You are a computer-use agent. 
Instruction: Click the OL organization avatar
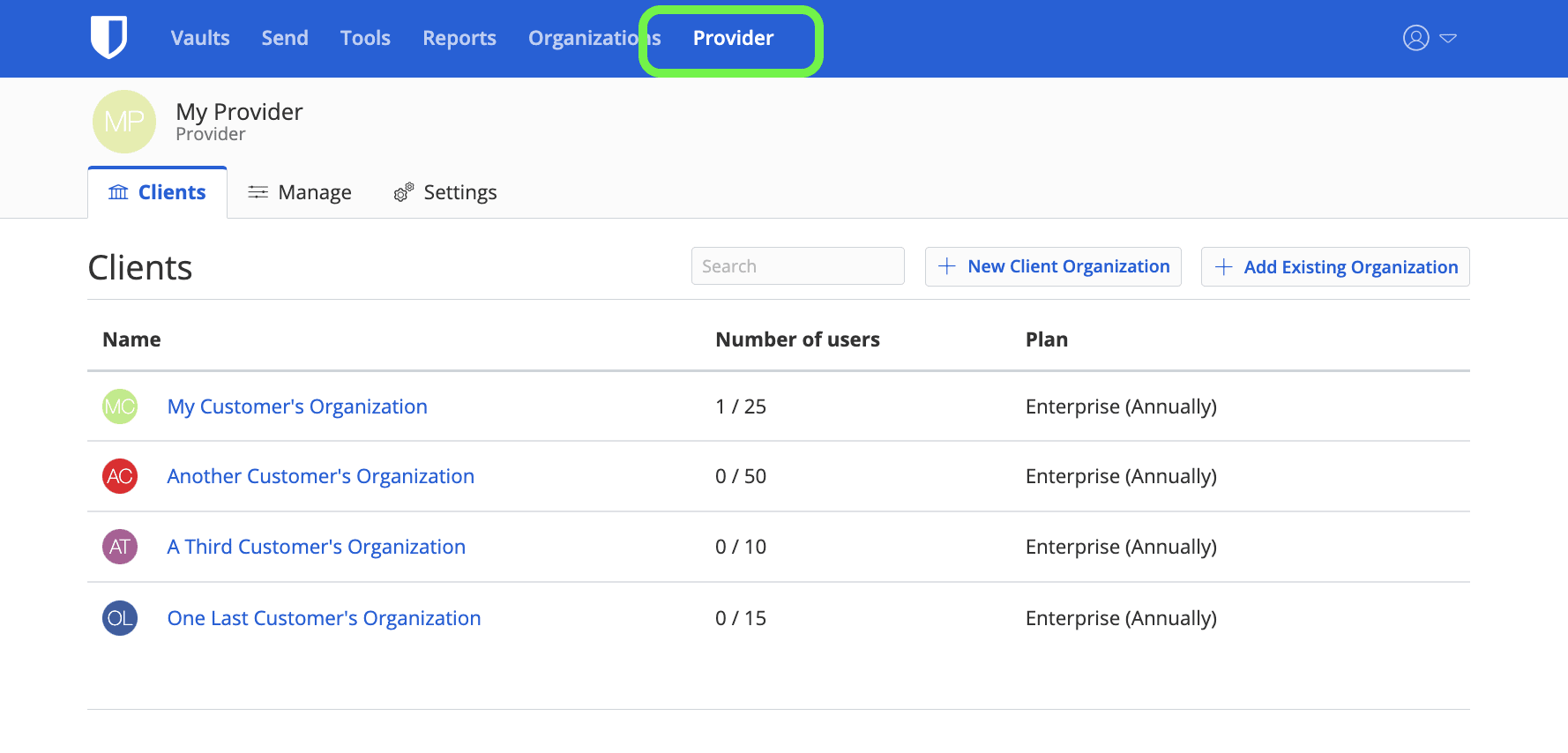pos(120,618)
